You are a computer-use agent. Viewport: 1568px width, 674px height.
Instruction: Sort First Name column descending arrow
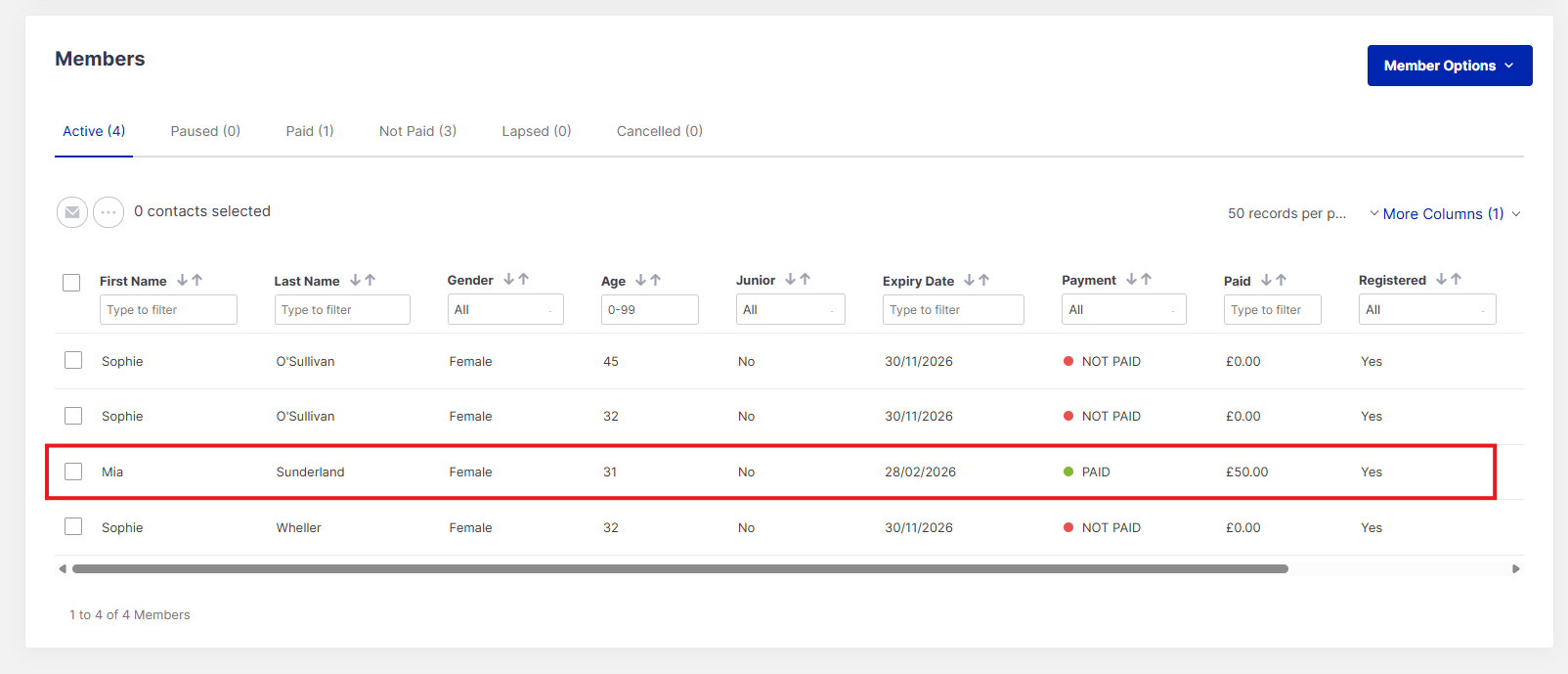[182, 280]
